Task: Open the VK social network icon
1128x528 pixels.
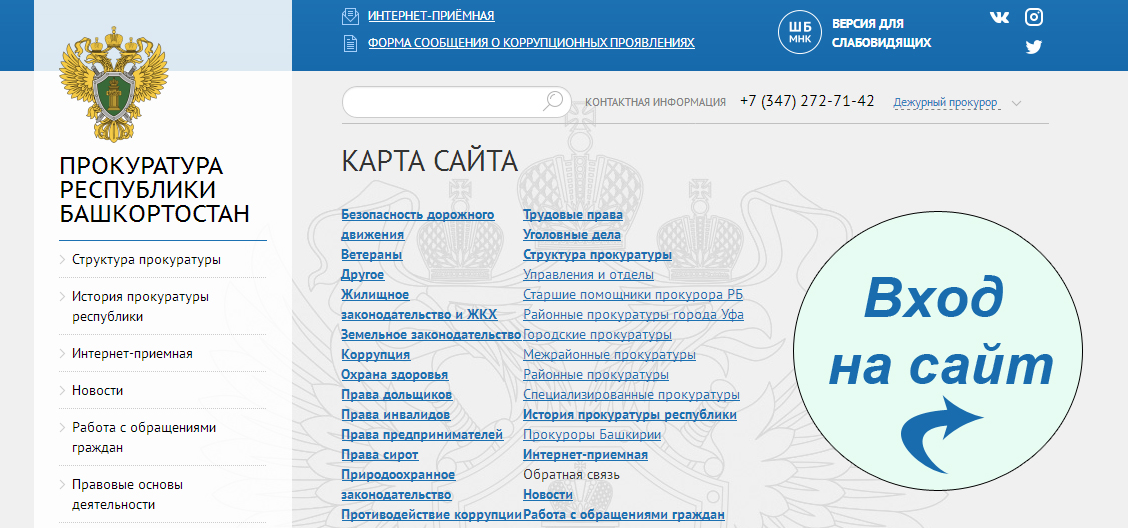Action: click(999, 17)
